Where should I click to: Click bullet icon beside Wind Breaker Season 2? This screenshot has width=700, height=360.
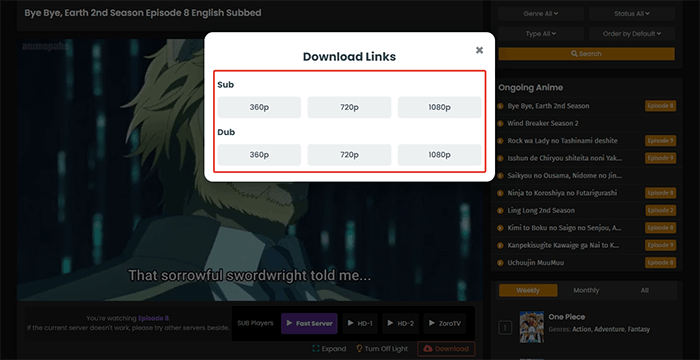coord(500,123)
